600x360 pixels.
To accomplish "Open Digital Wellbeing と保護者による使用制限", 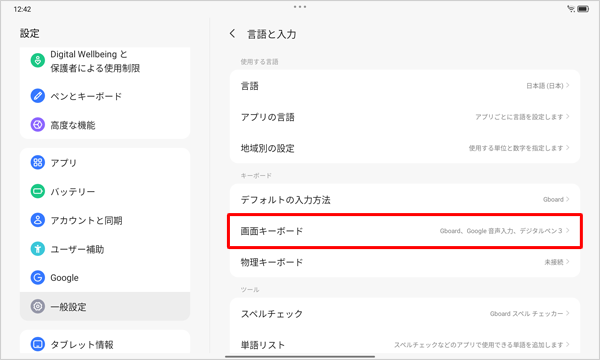I will click(x=105, y=61).
